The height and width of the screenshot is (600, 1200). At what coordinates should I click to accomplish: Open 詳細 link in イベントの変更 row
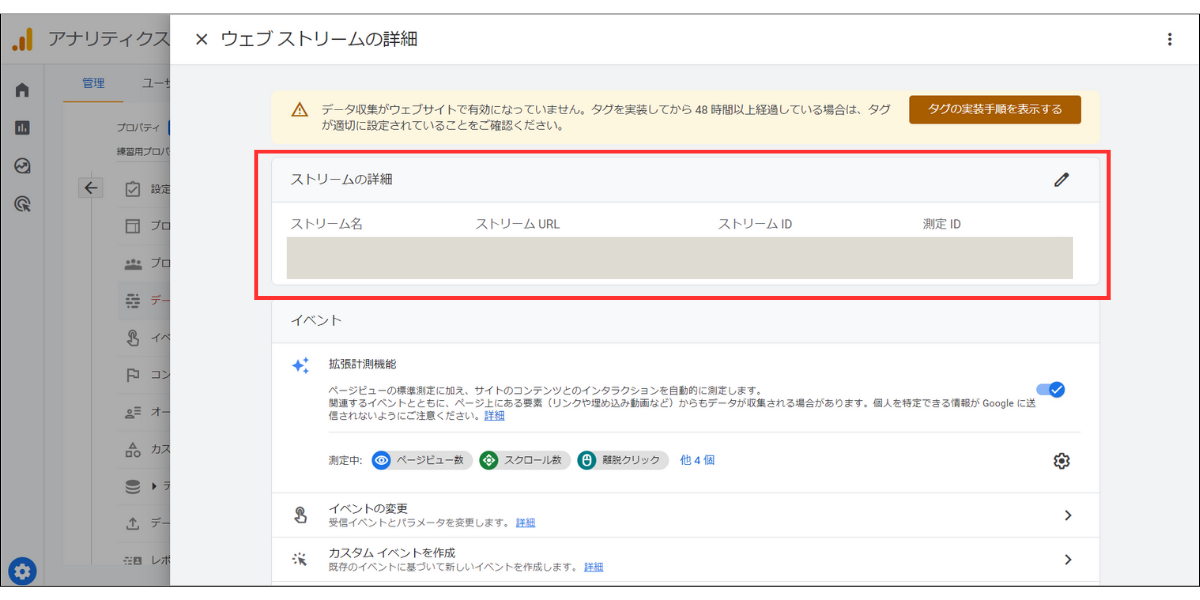525,523
